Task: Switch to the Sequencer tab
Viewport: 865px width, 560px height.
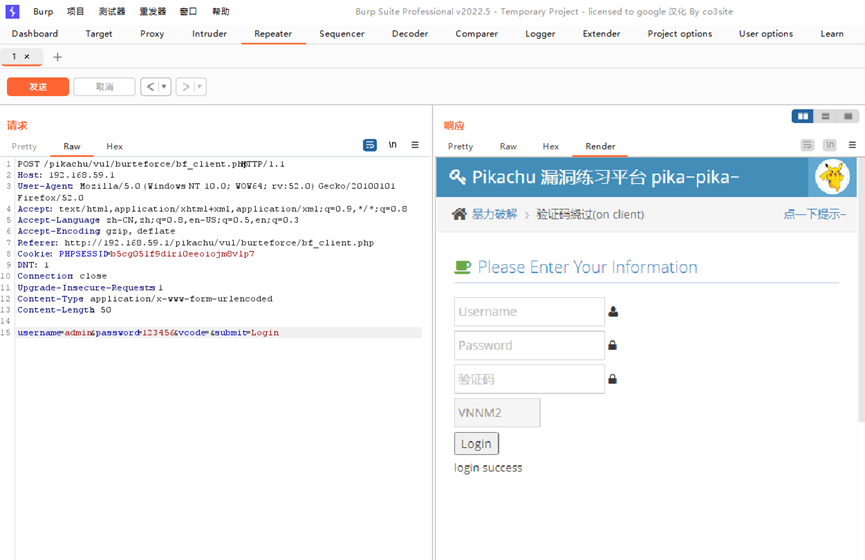Action: click(341, 34)
